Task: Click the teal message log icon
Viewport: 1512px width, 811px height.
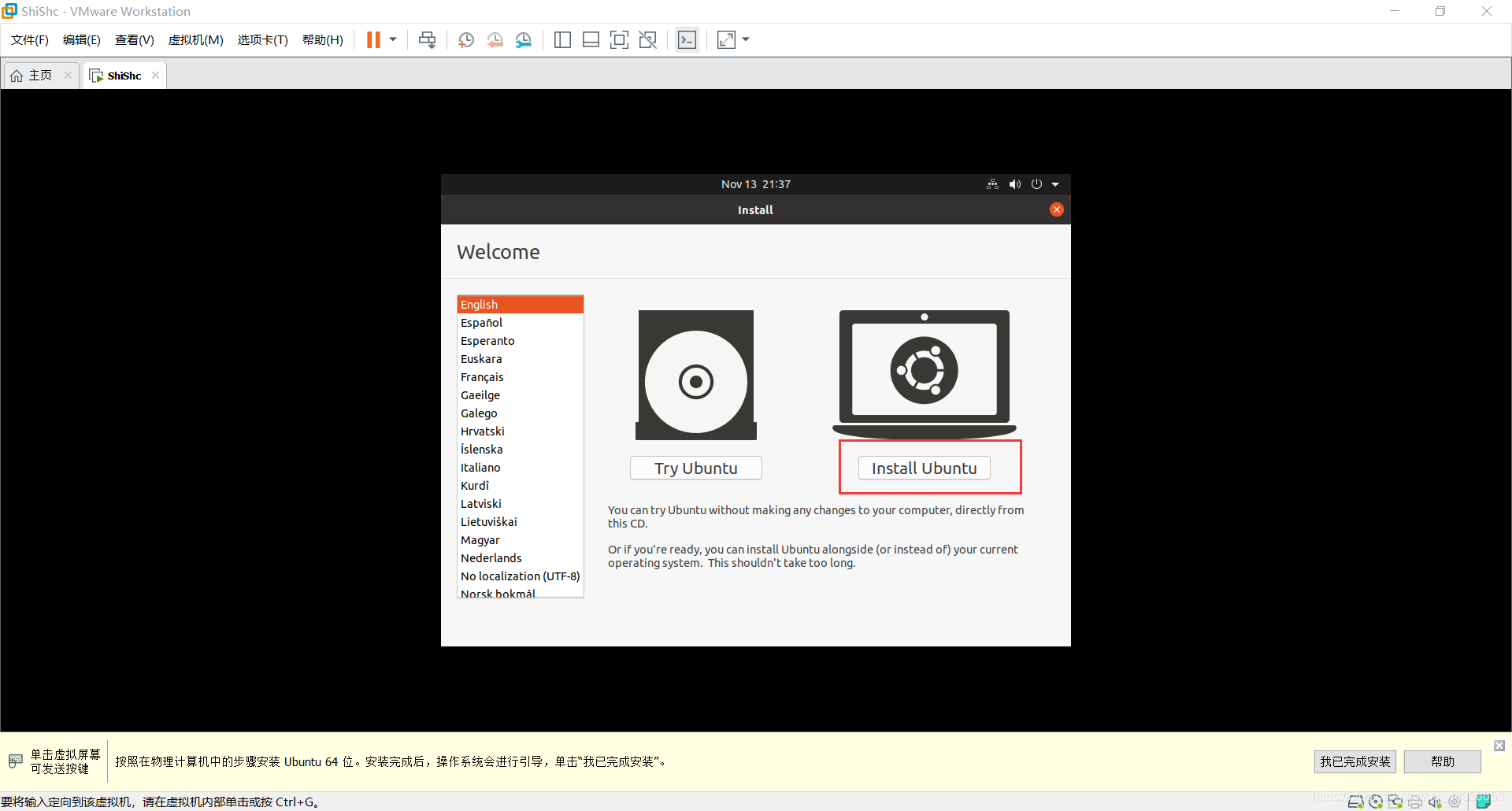Action: pos(1483,802)
